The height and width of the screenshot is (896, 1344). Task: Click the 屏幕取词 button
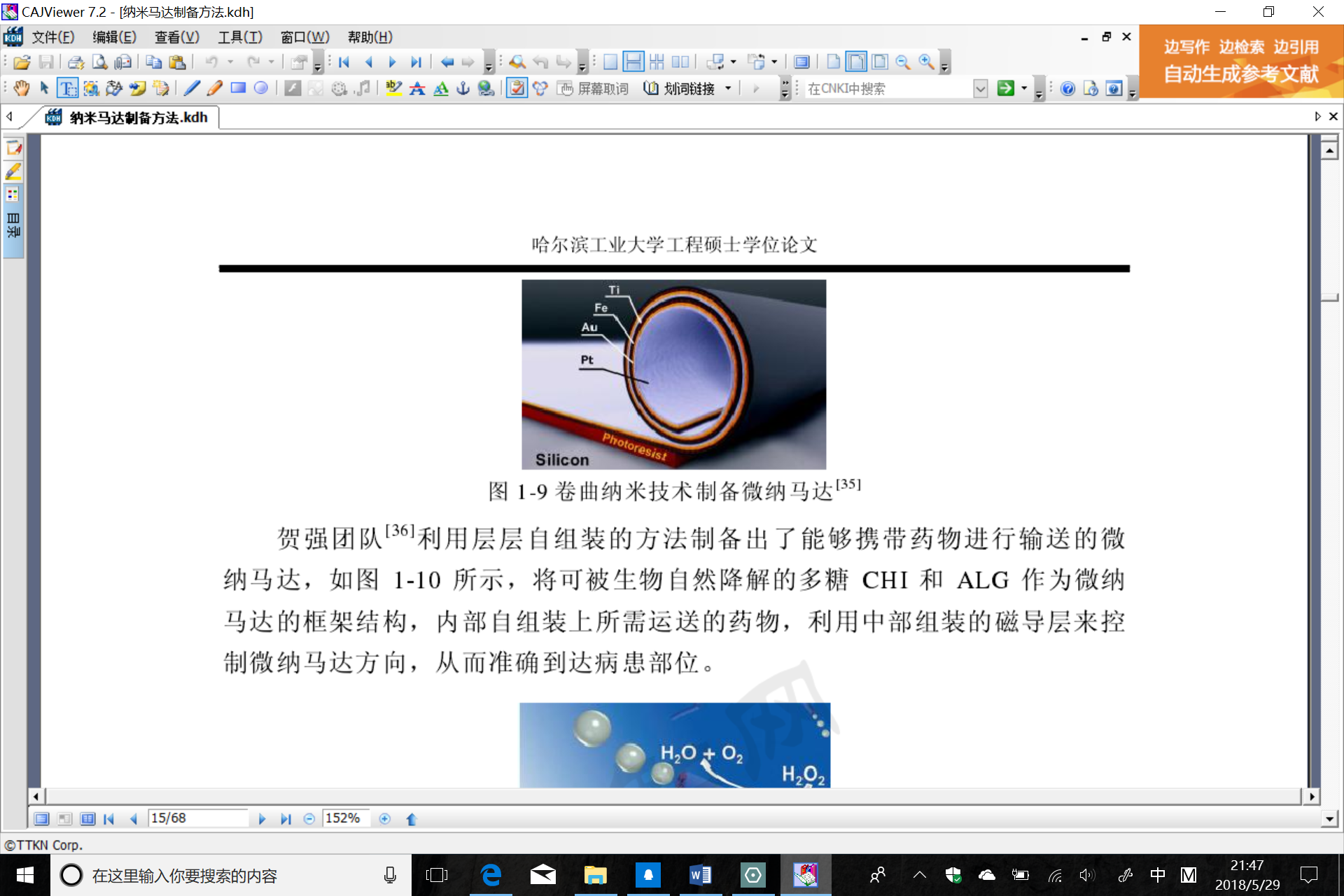pyautogui.click(x=594, y=88)
